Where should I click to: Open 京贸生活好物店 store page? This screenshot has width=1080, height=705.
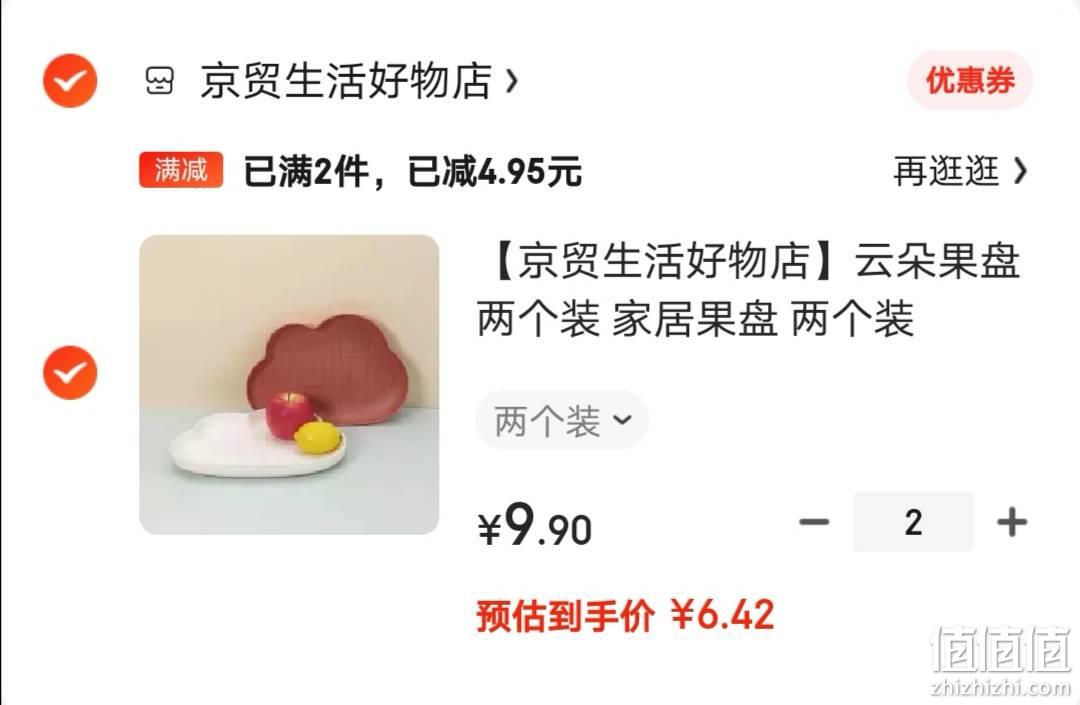click(x=346, y=81)
